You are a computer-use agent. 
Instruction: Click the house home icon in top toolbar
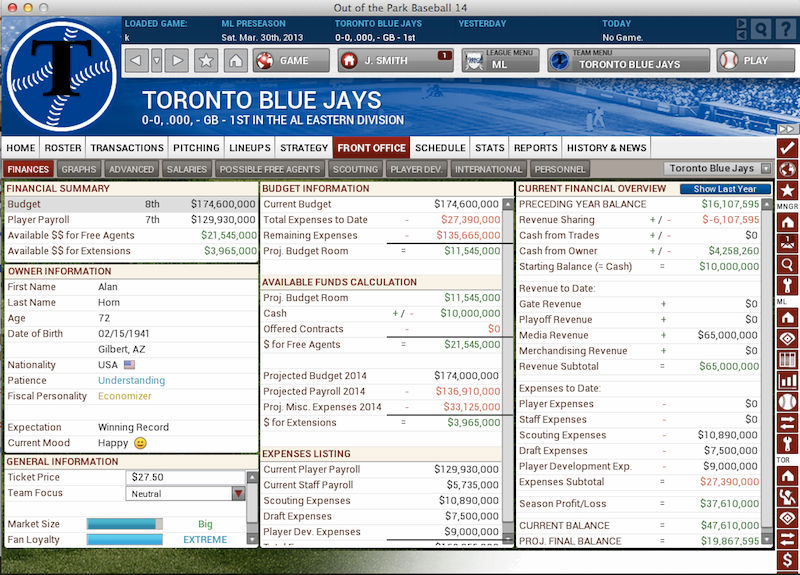[x=235, y=61]
